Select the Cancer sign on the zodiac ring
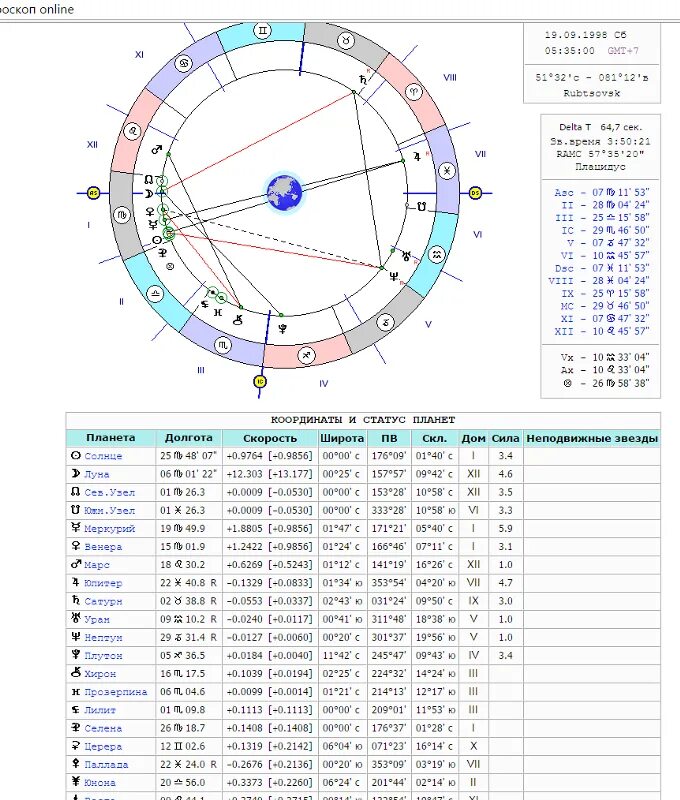The image size is (680, 800). click(x=183, y=63)
